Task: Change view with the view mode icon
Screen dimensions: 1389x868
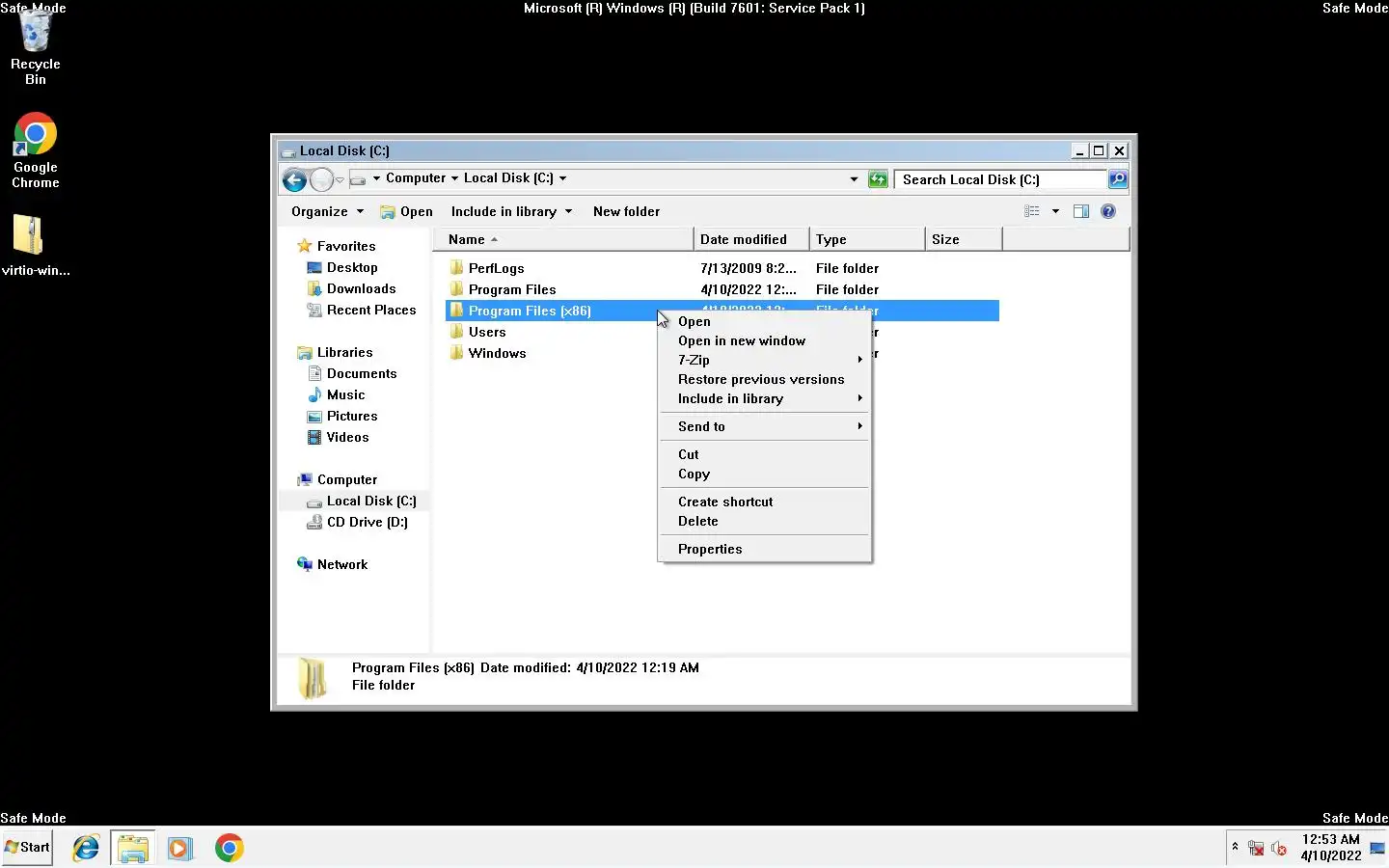Action: [x=1032, y=211]
